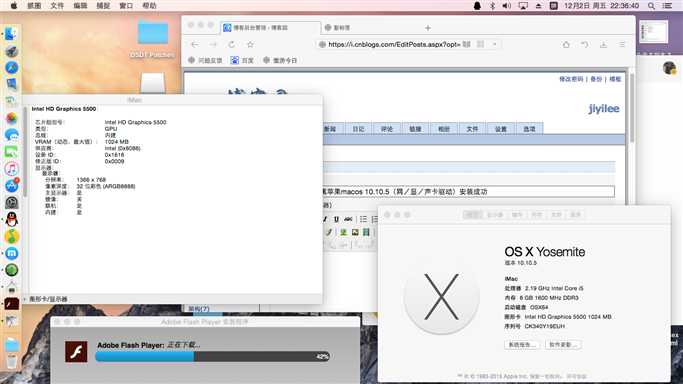
Task: Open the 设置 tab on blog admin
Action: [501, 129]
